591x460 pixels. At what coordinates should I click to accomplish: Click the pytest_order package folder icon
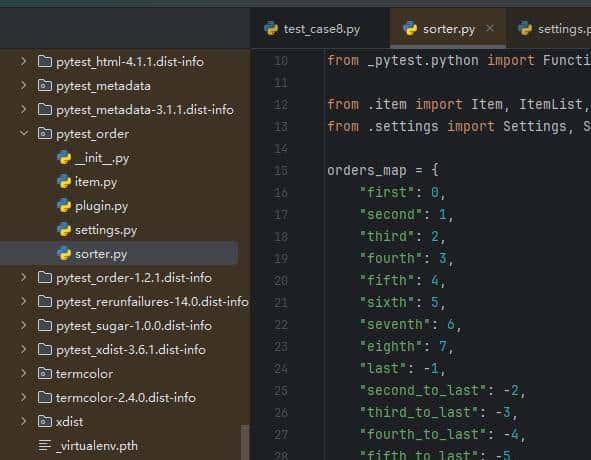coord(45,133)
